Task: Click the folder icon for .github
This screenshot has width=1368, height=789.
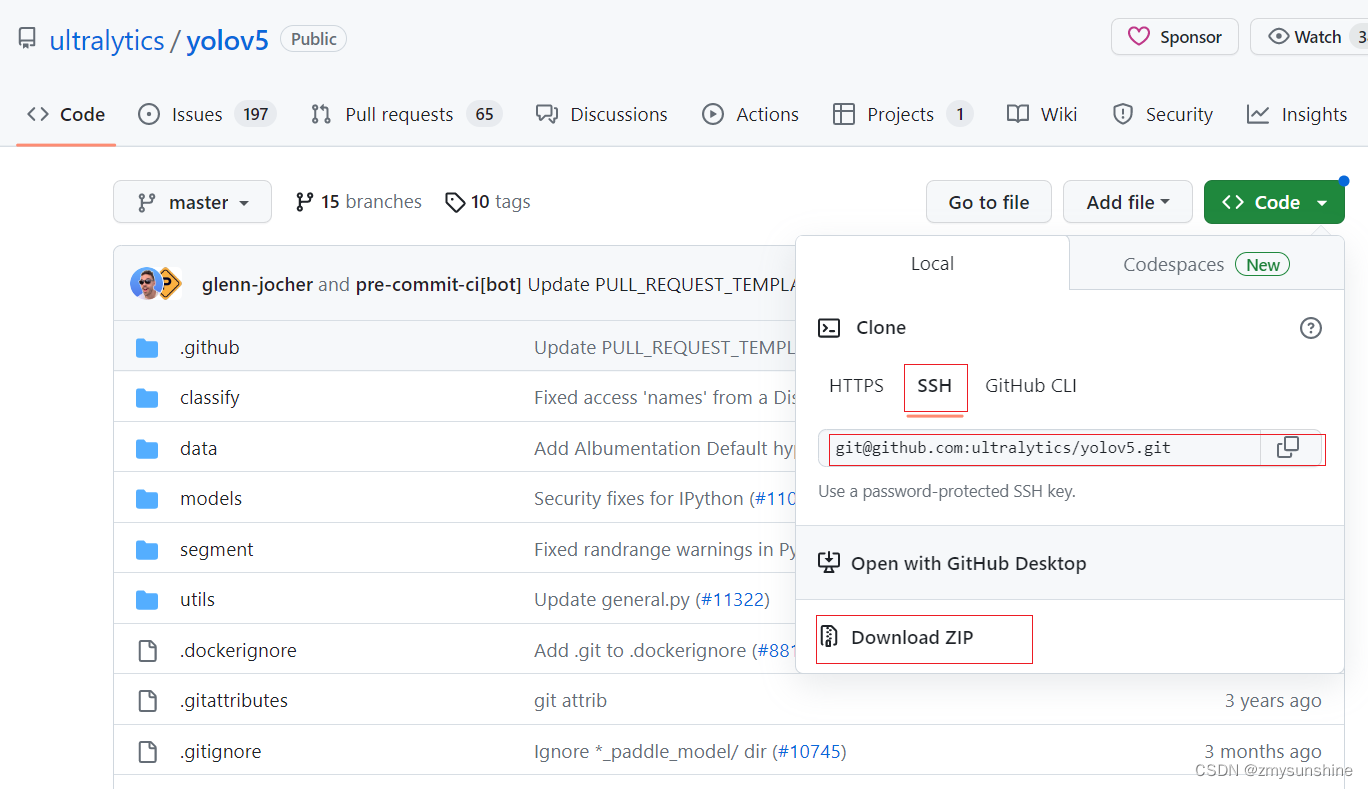Action: [147, 348]
